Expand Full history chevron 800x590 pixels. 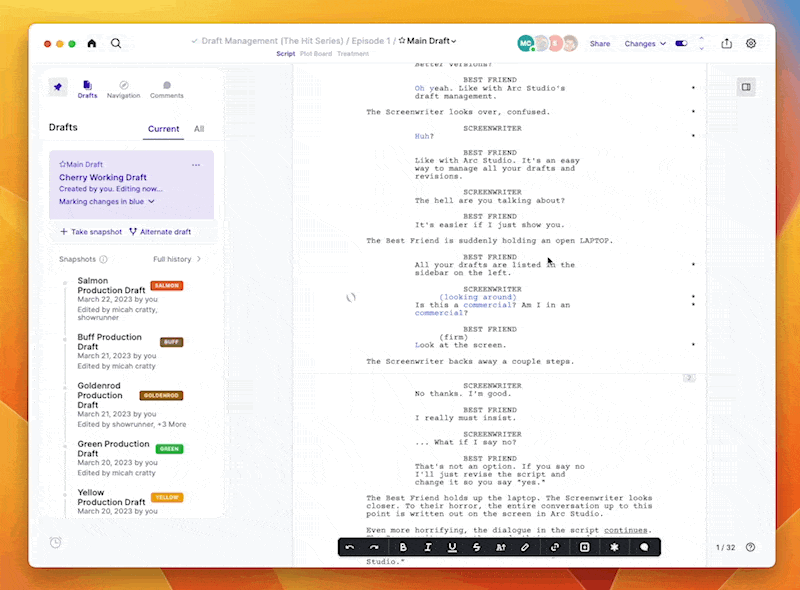(198, 259)
